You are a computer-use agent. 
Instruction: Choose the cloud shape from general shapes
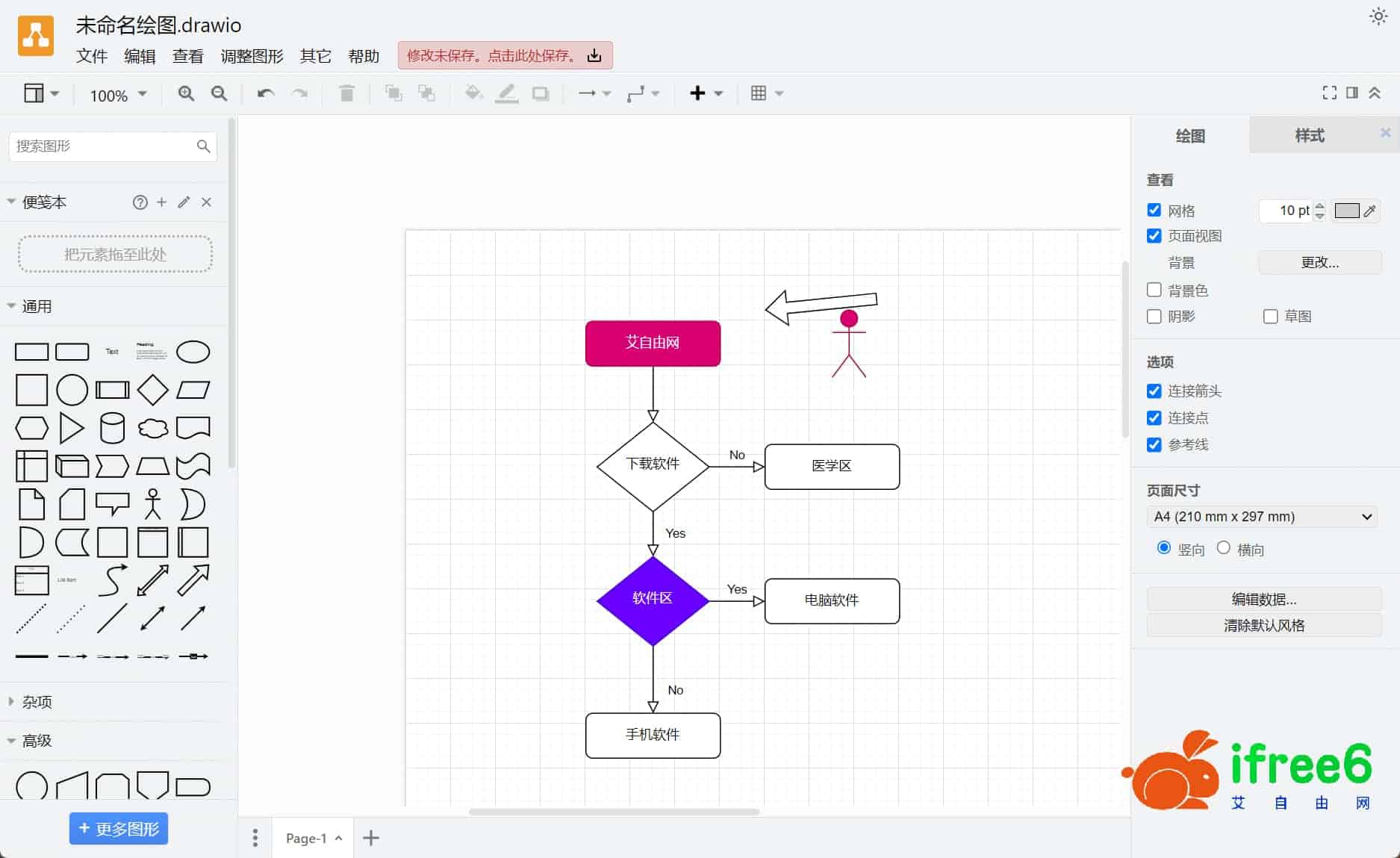coord(152,428)
